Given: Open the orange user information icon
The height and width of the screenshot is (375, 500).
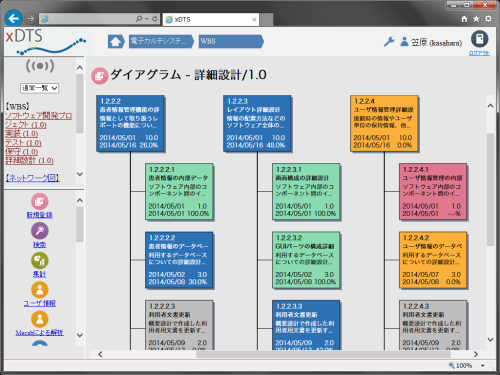Looking at the screenshot, I should 40,290.
